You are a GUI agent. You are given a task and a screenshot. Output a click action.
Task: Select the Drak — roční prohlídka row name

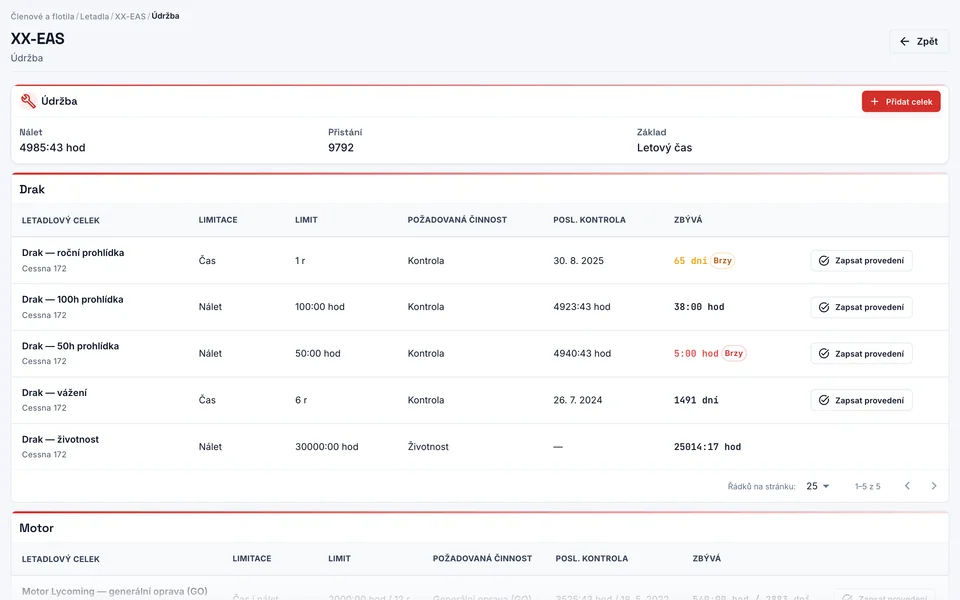coord(73,253)
